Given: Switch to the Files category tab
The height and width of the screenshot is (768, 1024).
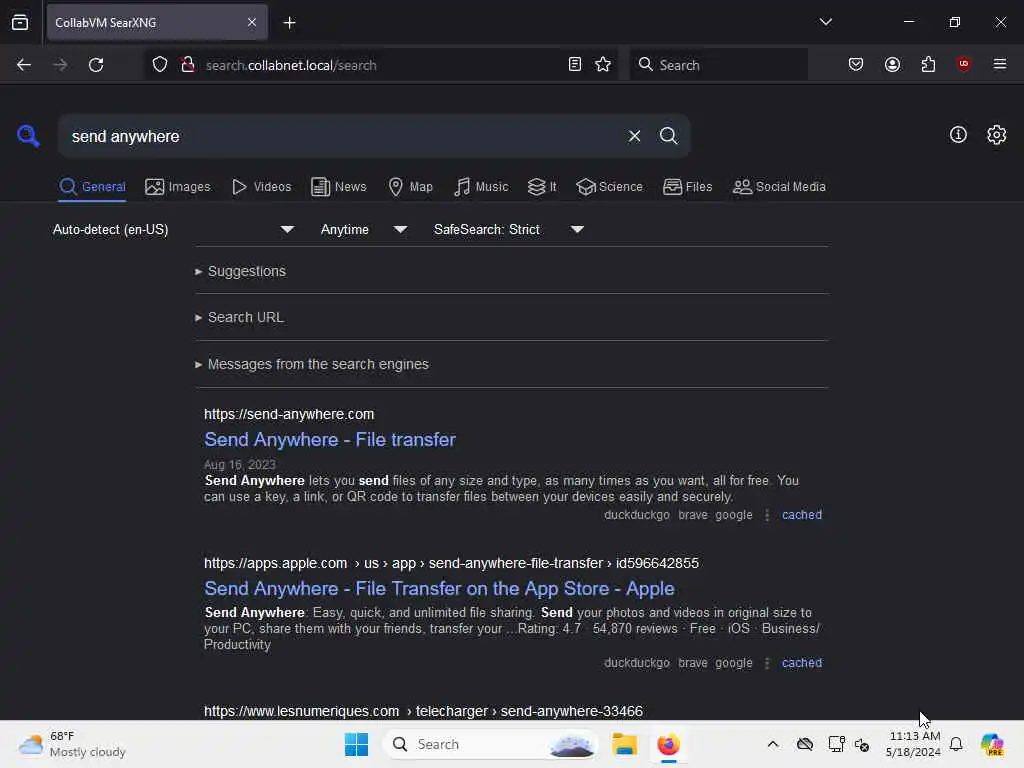Looking at the screenshot, I should point(688,187).
